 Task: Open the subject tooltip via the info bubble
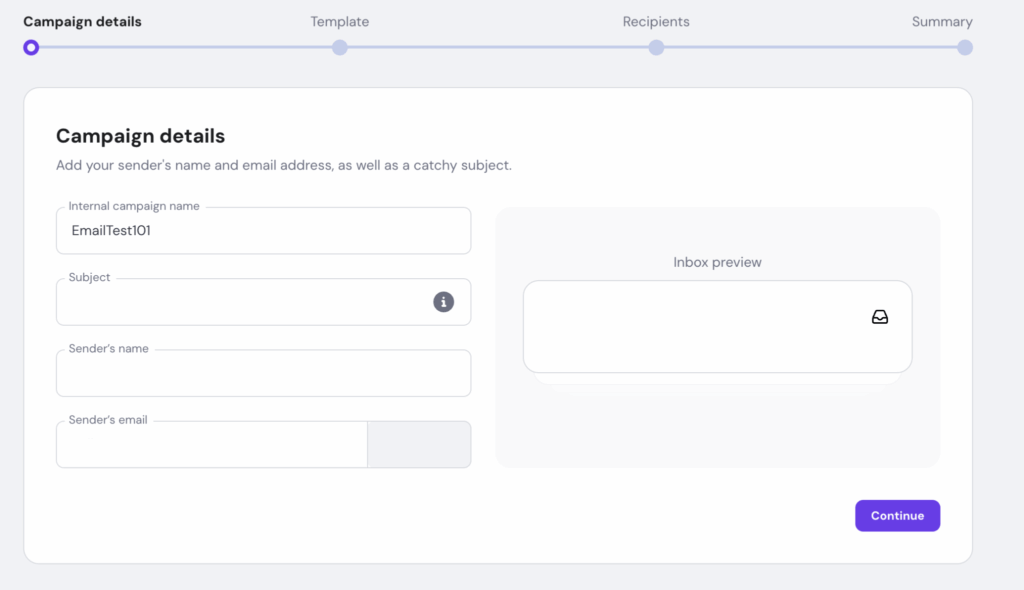pos(443,301)
